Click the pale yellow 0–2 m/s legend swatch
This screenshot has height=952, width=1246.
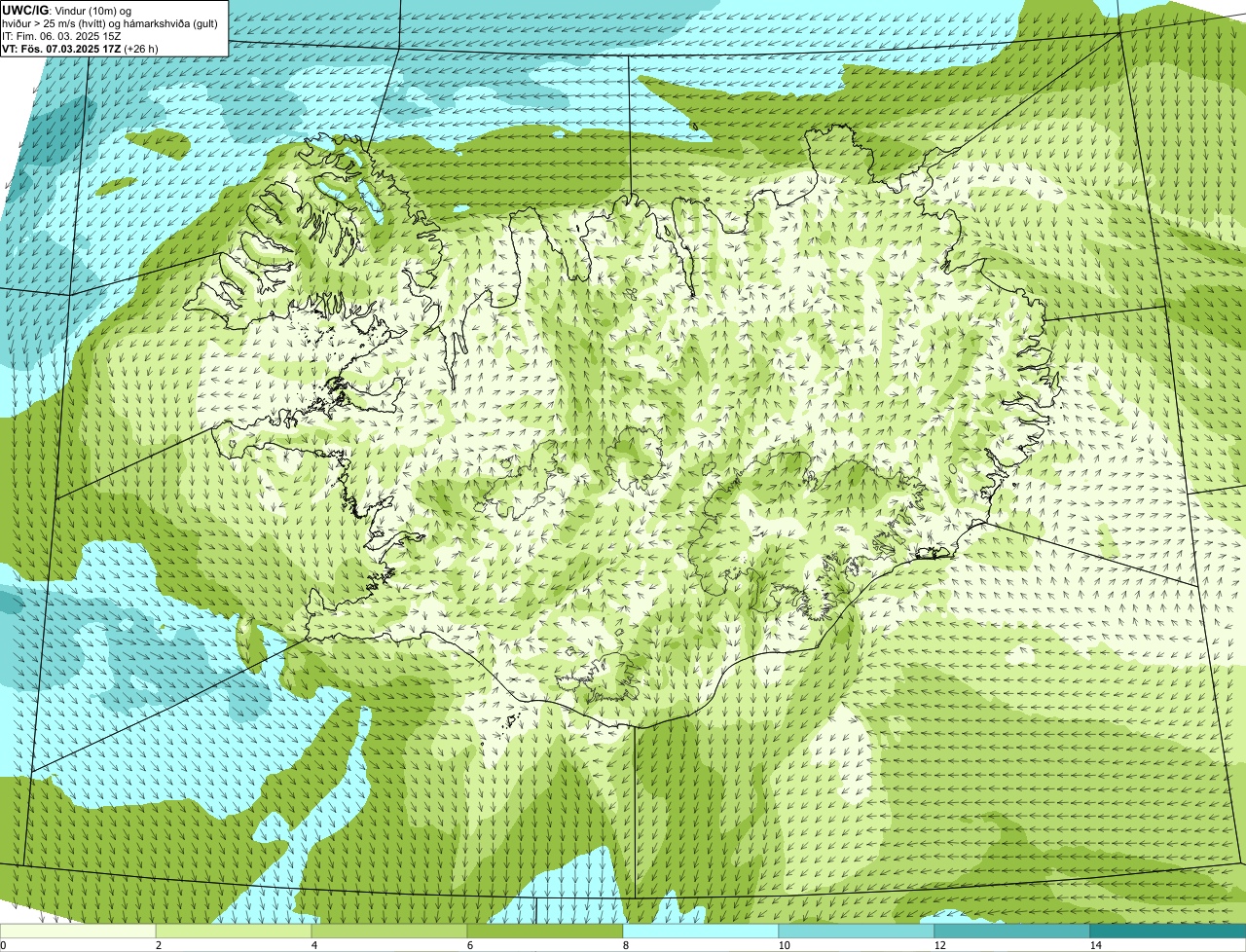(x=78, y=931)
